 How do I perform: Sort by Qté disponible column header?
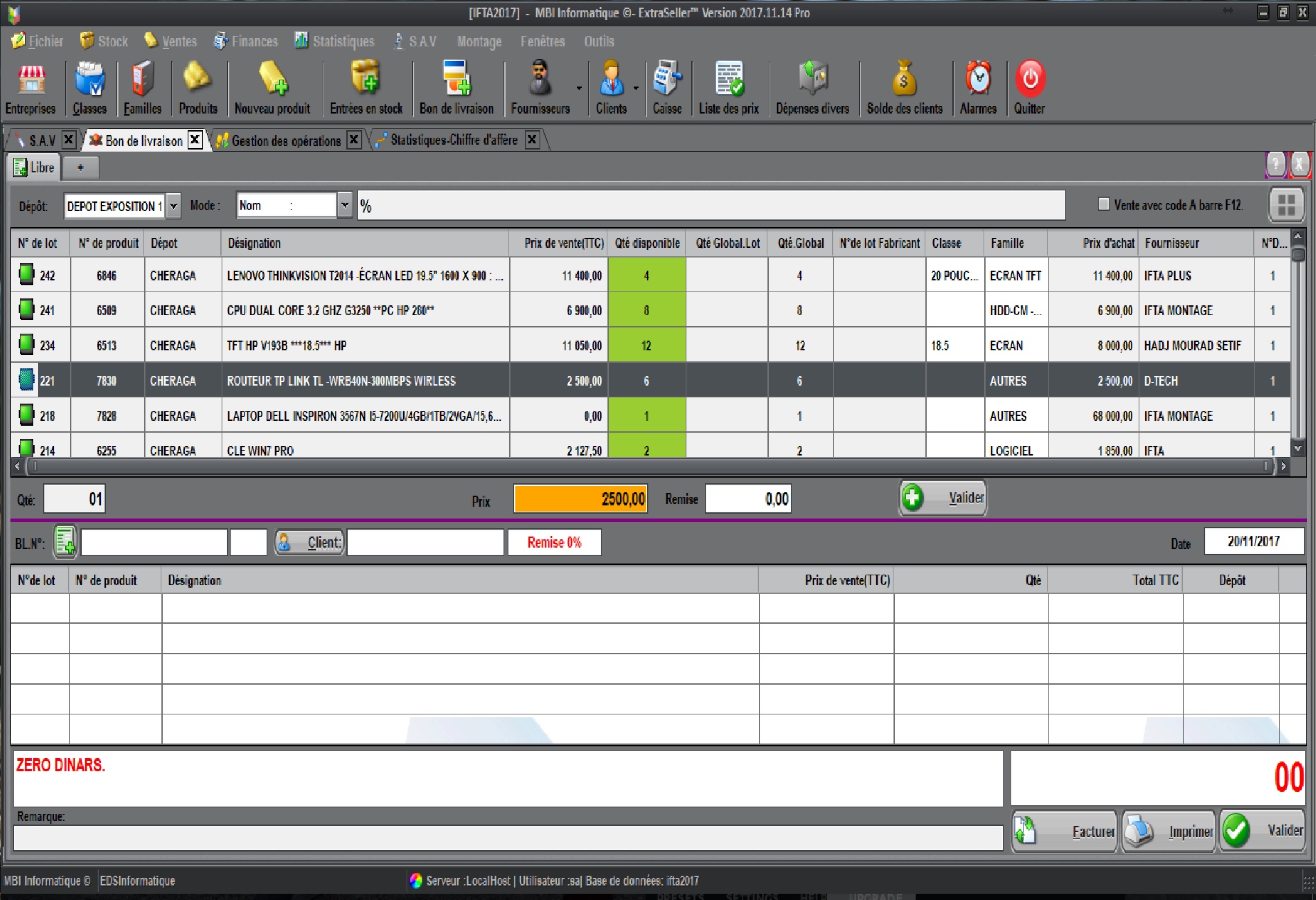[647, 243]
